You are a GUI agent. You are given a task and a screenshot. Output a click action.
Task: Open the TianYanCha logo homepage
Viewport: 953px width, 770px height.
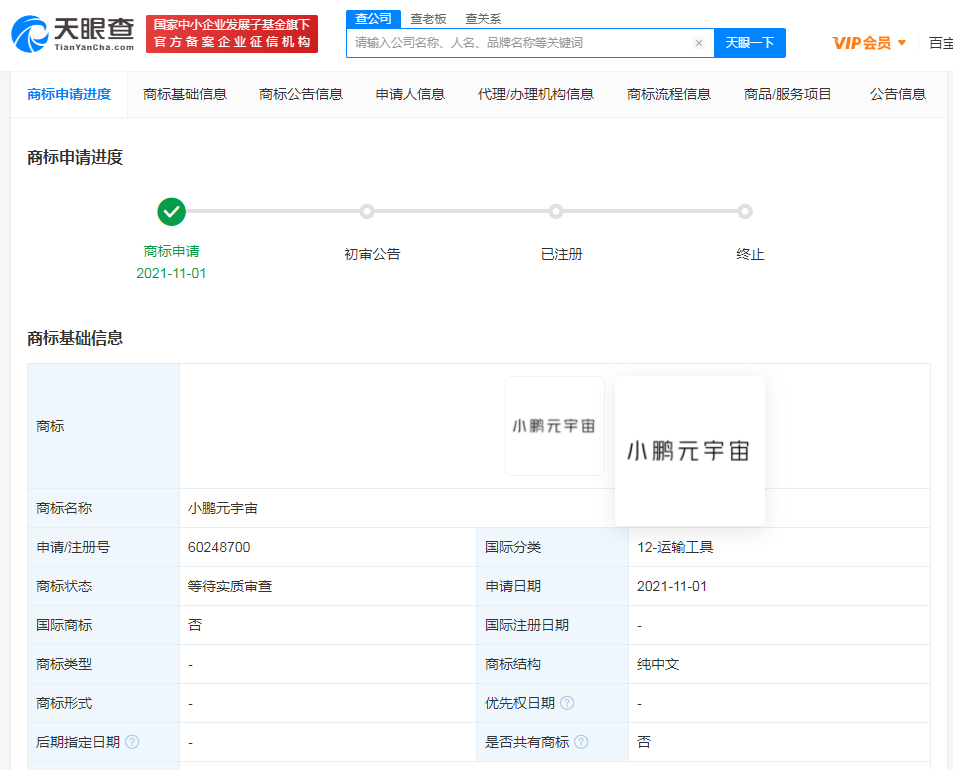(72, 34)
